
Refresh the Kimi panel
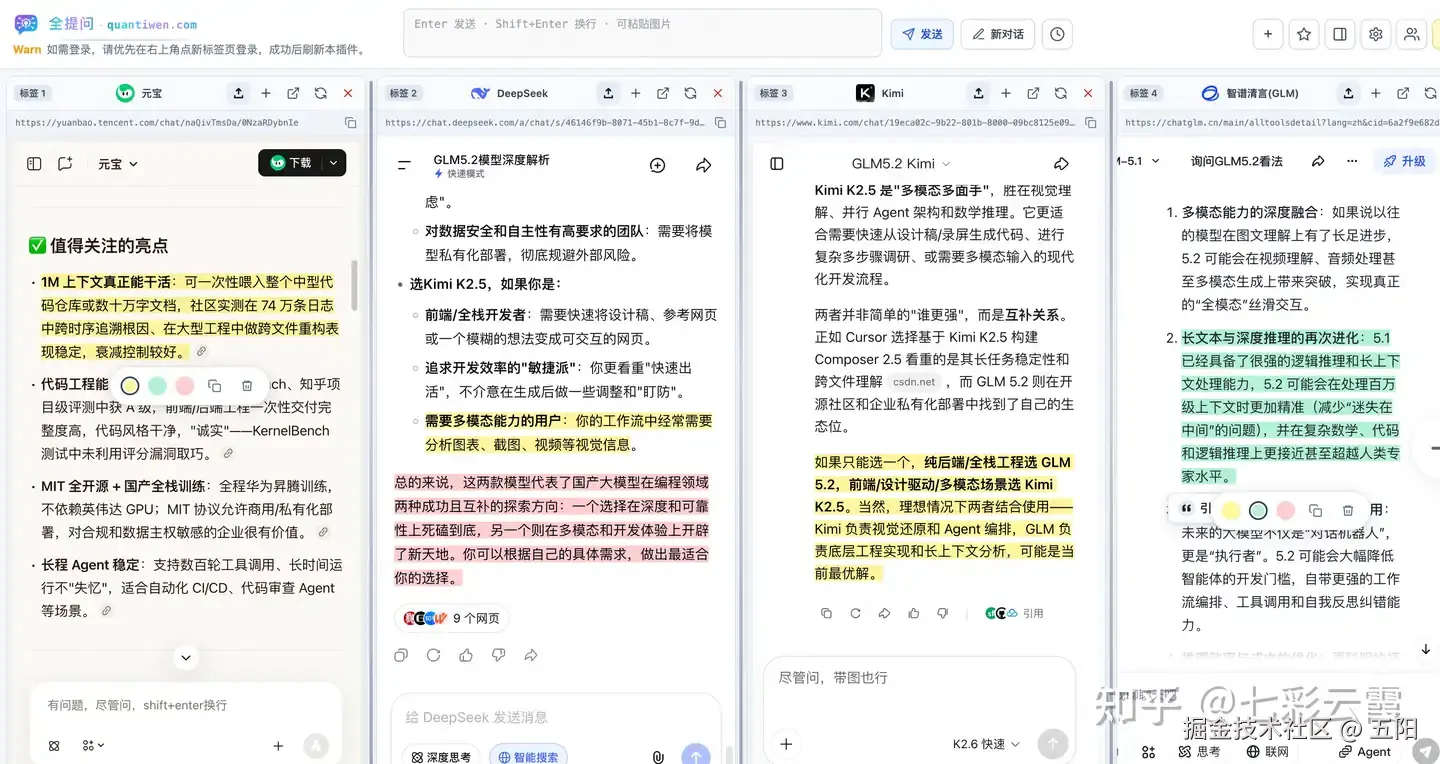click(x=1061, y=93)
